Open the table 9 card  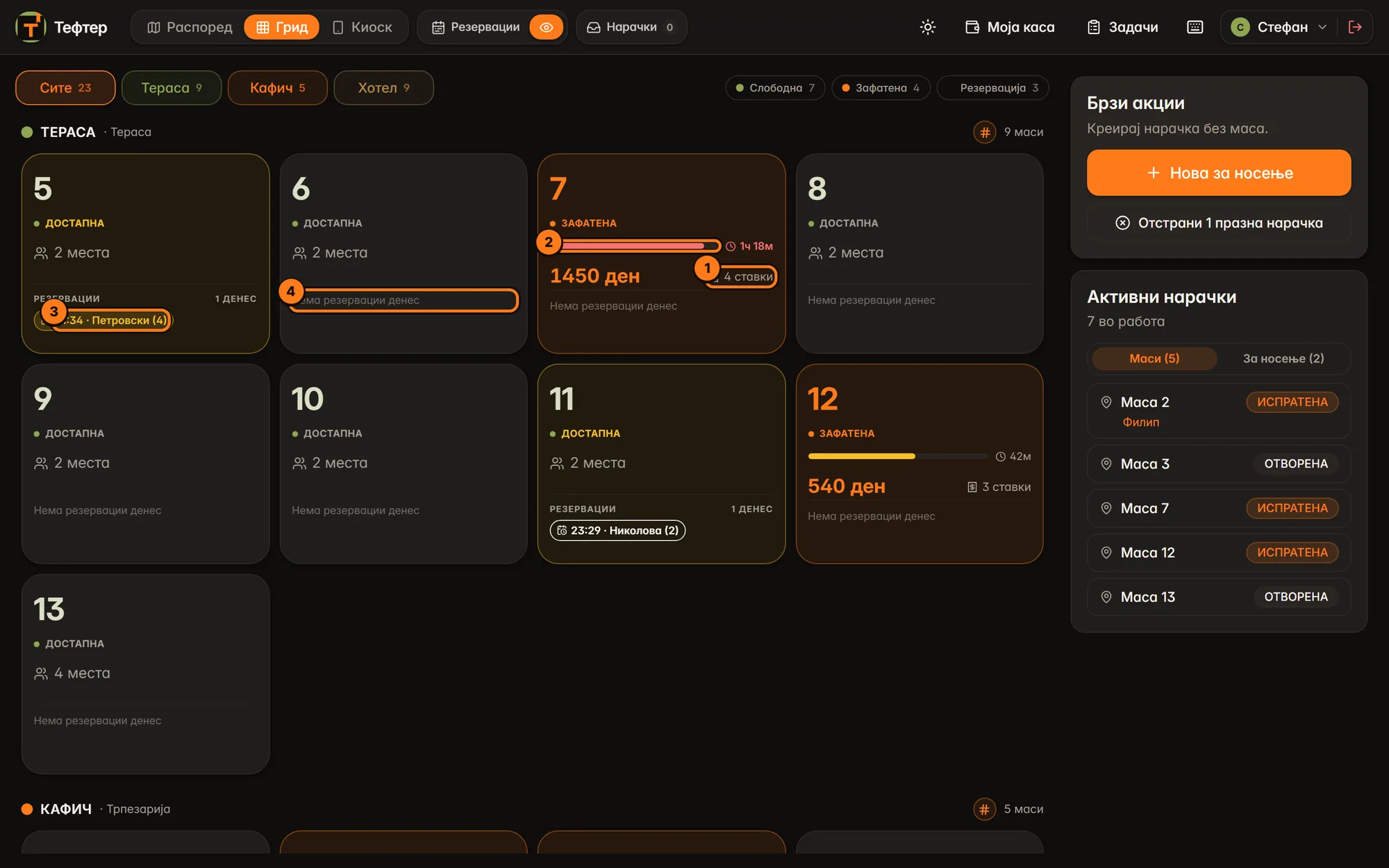145,463
